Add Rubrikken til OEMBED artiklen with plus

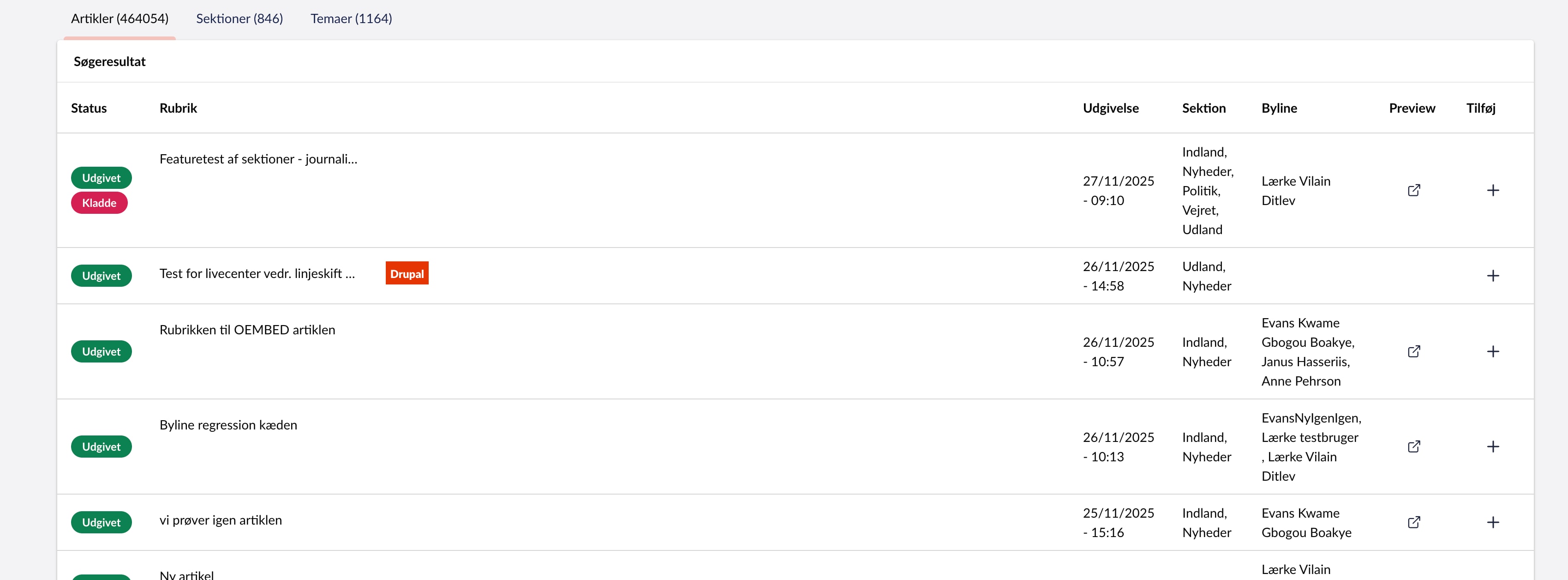coord(1492,351)
